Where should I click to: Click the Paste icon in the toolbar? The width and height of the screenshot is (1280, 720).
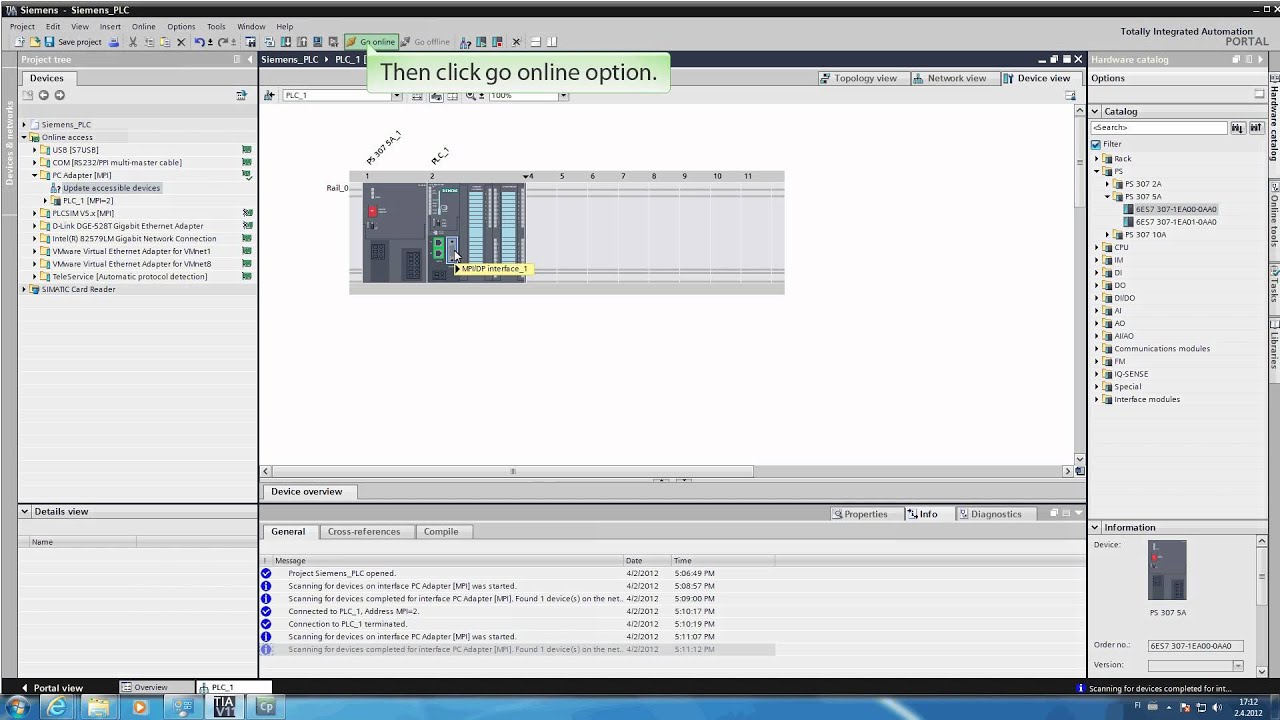[x=165, y=42]
